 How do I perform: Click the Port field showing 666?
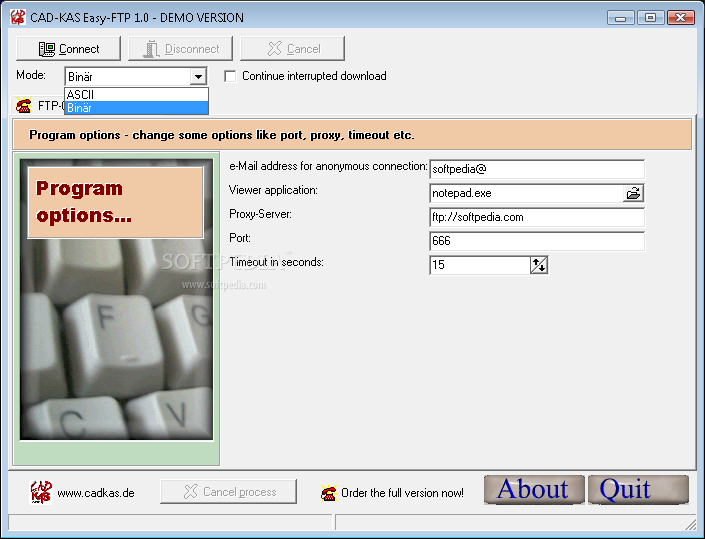(x=537, y=241)
